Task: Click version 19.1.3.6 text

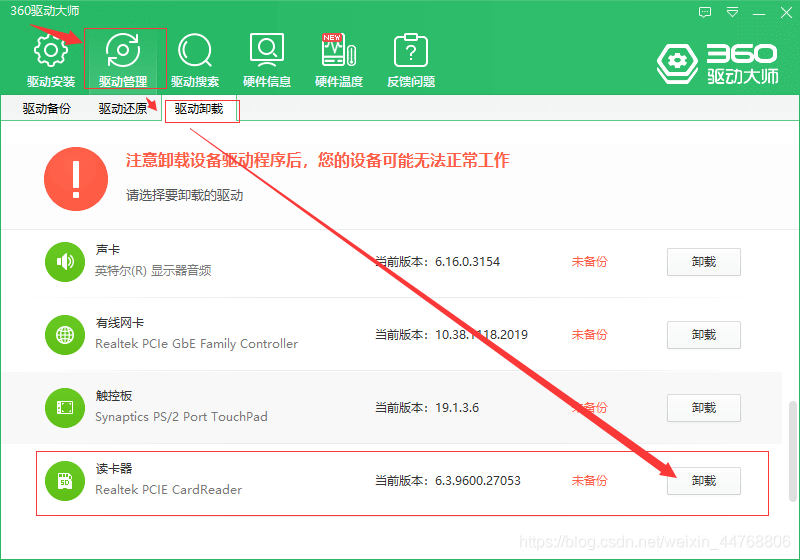Action: click(x=457, y=408)
